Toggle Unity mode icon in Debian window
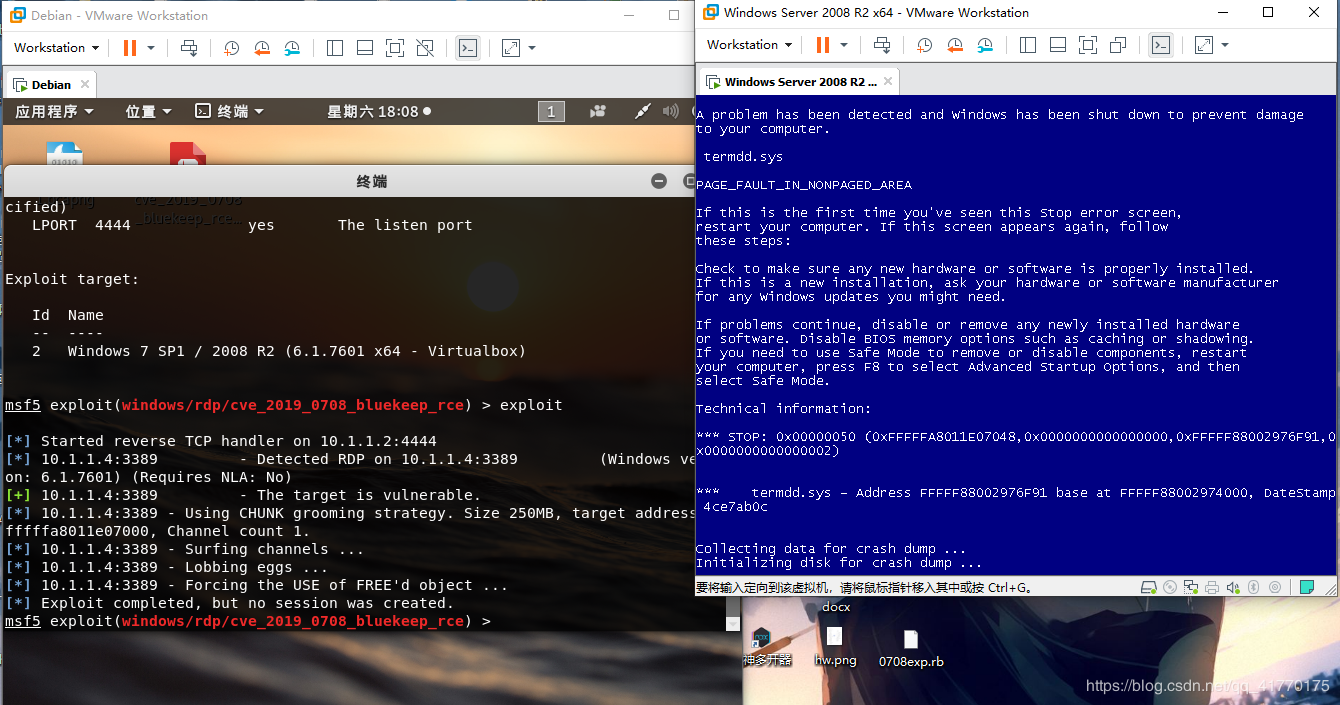1340x705 pixels. tap(425, 47)
